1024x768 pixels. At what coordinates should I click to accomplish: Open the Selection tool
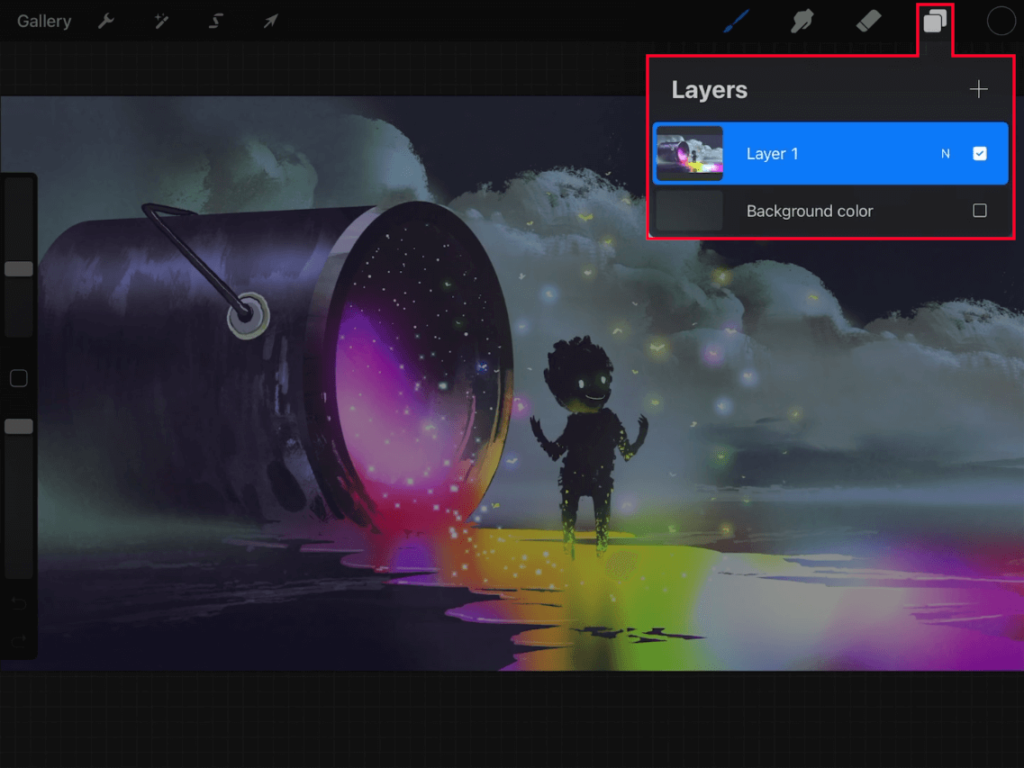(x=216, y=20)
